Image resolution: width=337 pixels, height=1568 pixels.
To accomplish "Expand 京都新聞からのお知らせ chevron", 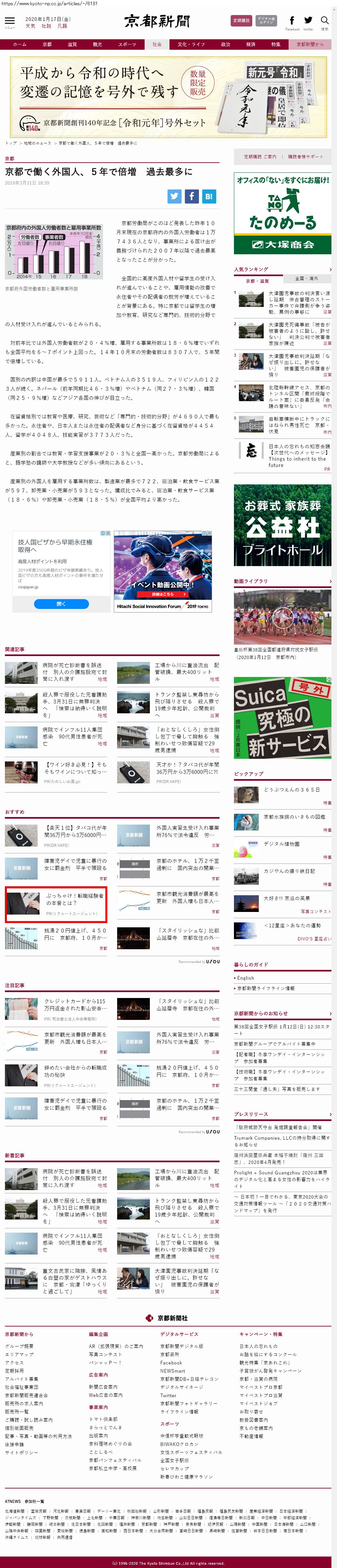I will point(330,1013).
